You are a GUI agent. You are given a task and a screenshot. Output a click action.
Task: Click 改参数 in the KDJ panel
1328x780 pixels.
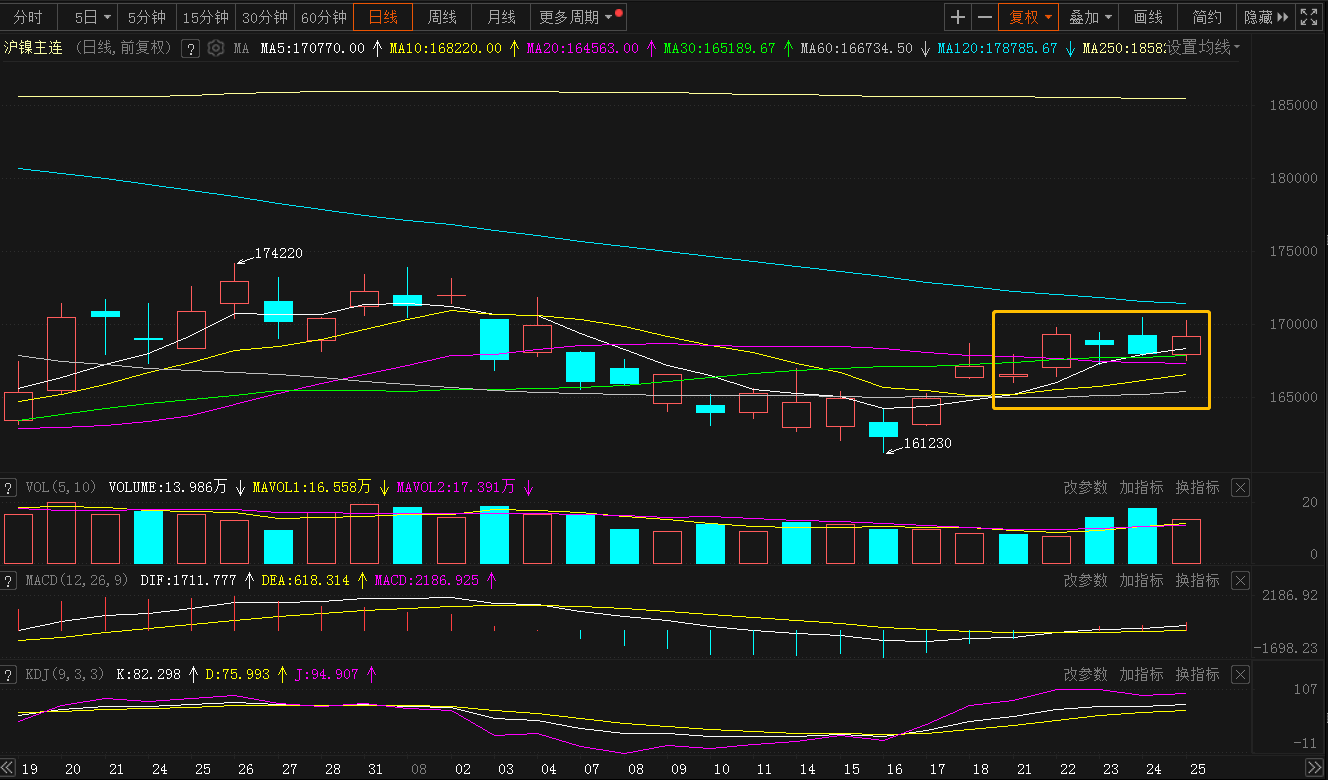coord(1085,675)
